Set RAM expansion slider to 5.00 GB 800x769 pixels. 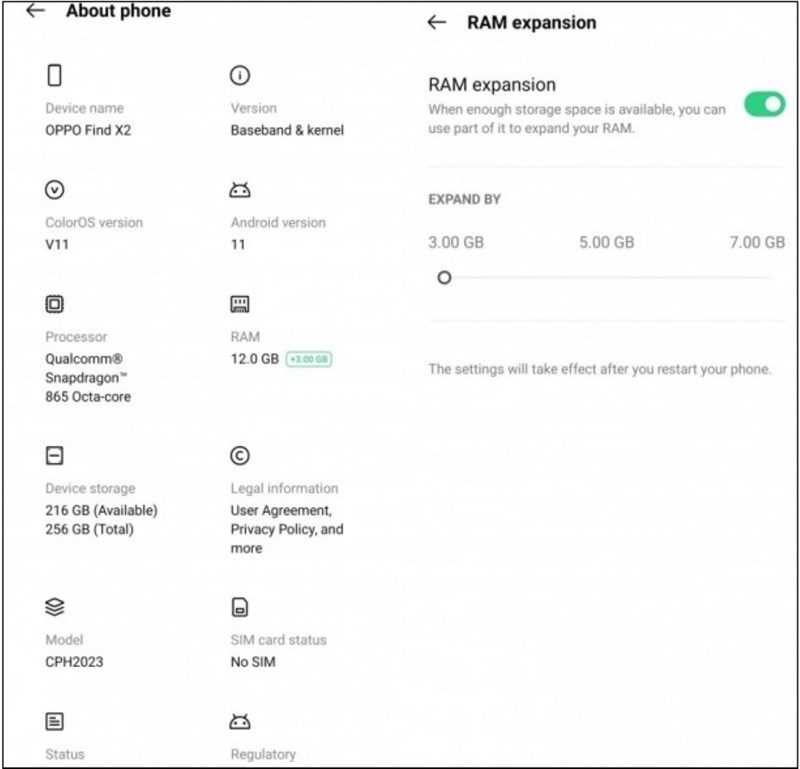click(x=606, y=277)
